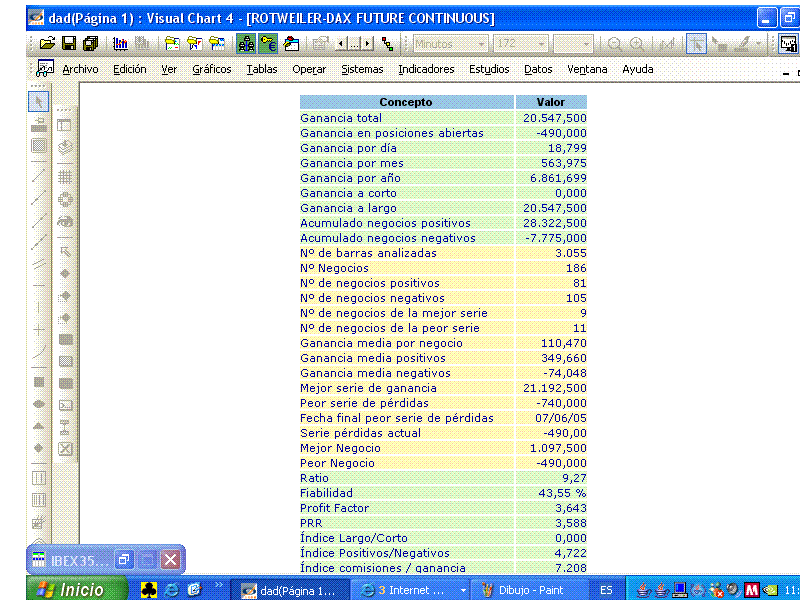Image resolution: width=800 pixels, height=600 pixels.
Task: Click the zoom in magnifier icon
Action: click(x=637, y=44)
